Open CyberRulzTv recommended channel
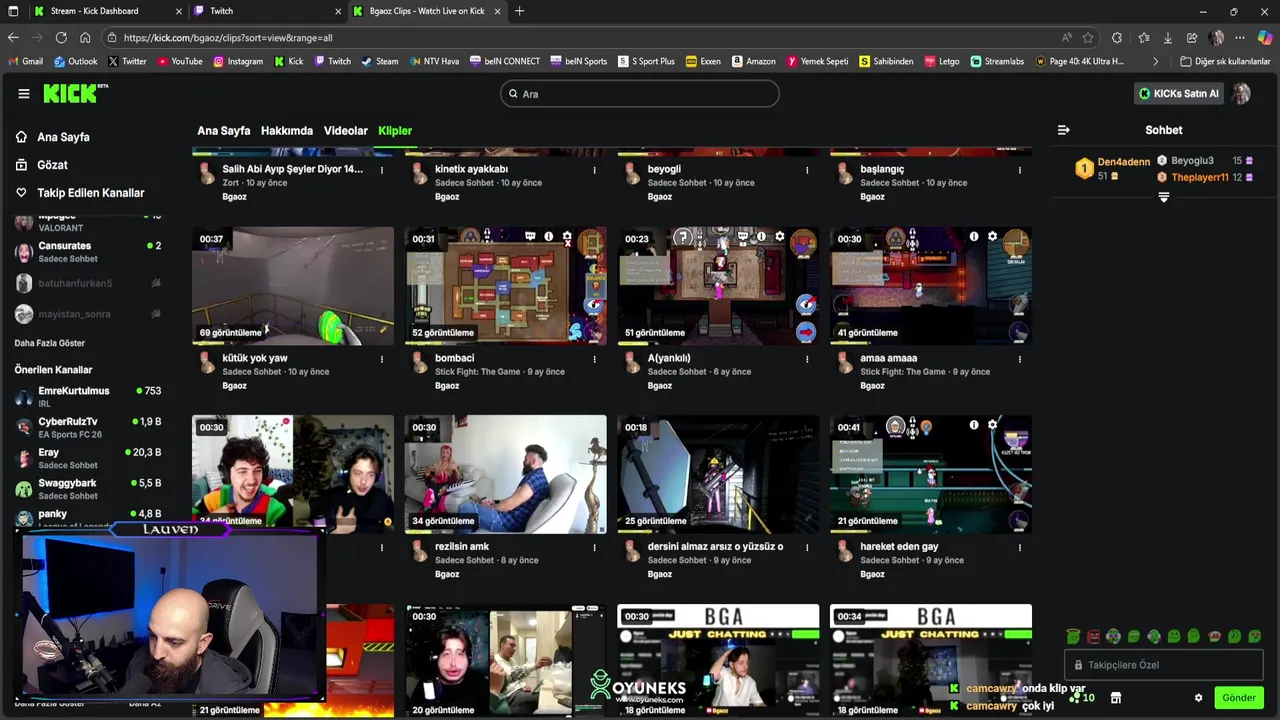The width and height of the screenshot is (1280, 720). point(88,428)
